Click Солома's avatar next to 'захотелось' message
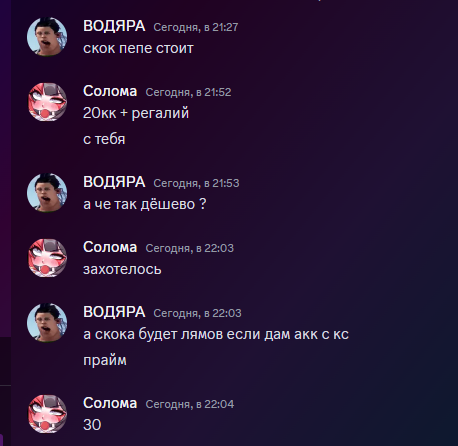The image size is (458, 446). click(x=47, y=258)
